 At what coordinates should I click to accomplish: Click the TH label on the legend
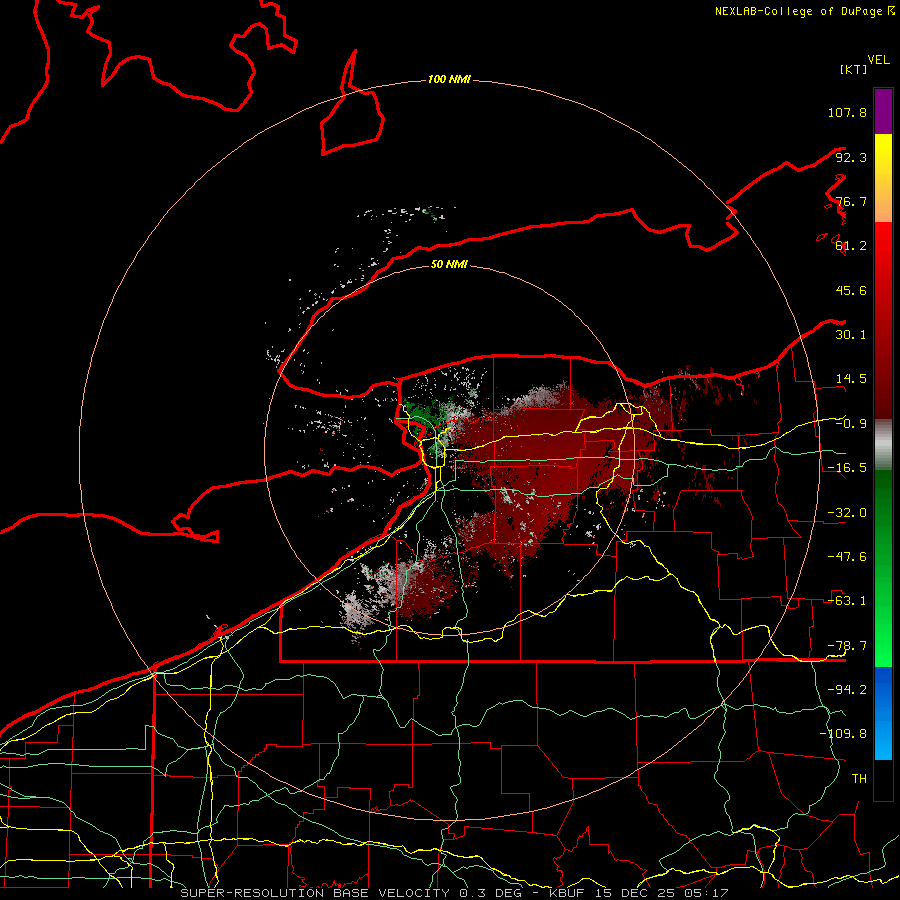[x=859, y=779]
